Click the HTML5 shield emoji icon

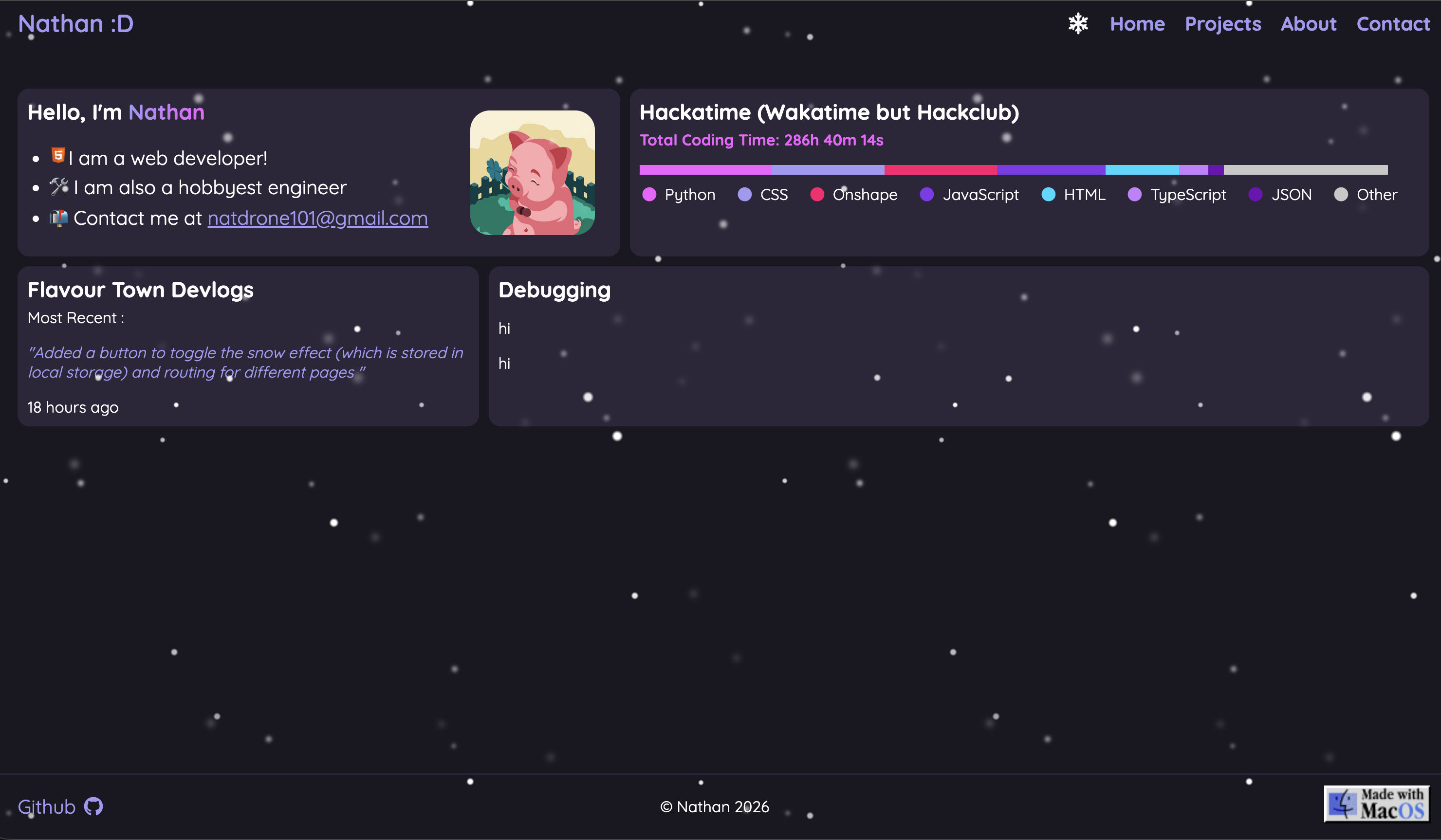tap(58, 155)
